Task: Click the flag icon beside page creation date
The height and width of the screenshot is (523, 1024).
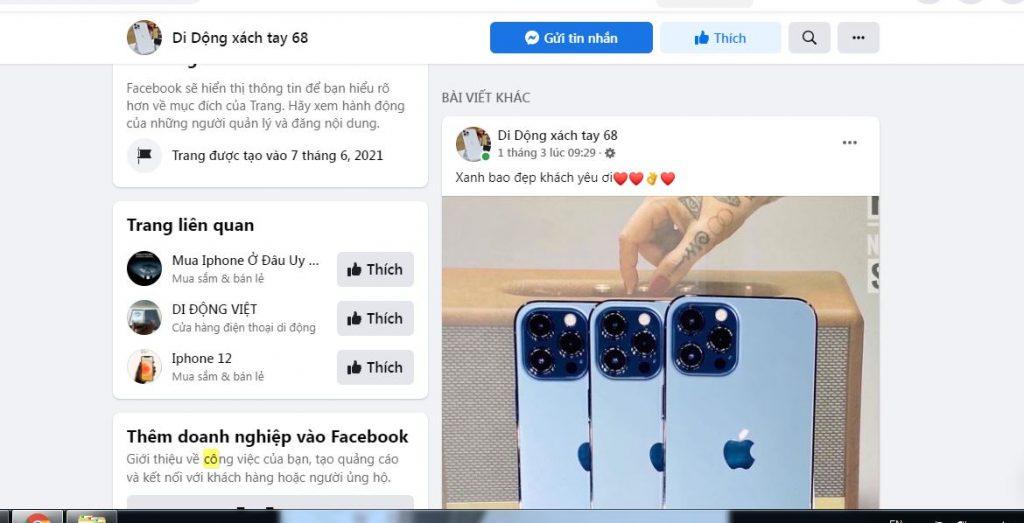Action: point(144,155)
